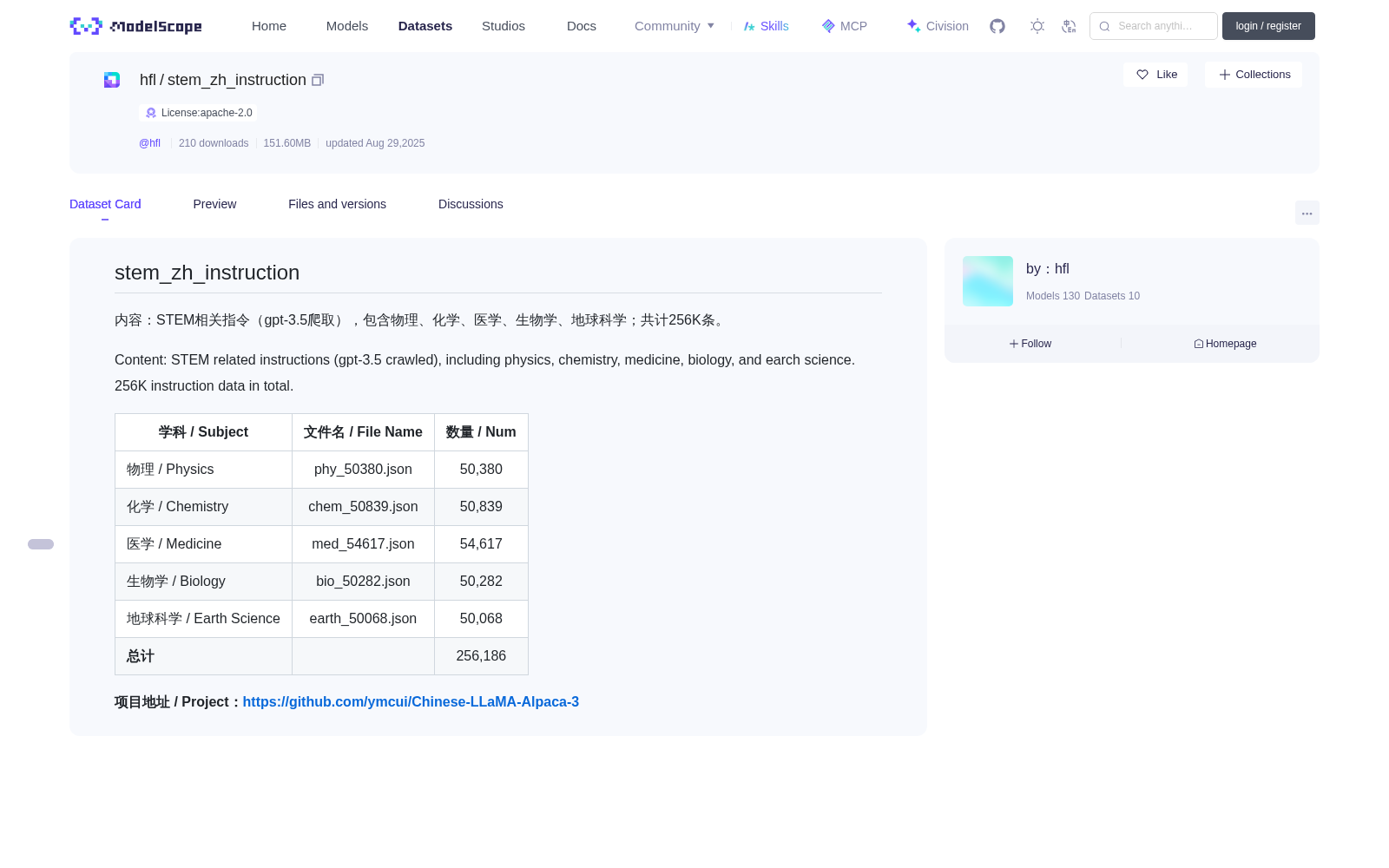Click the license badge icon
The width and height of the screenshot is (1389, 868).
tap(151, 113)
